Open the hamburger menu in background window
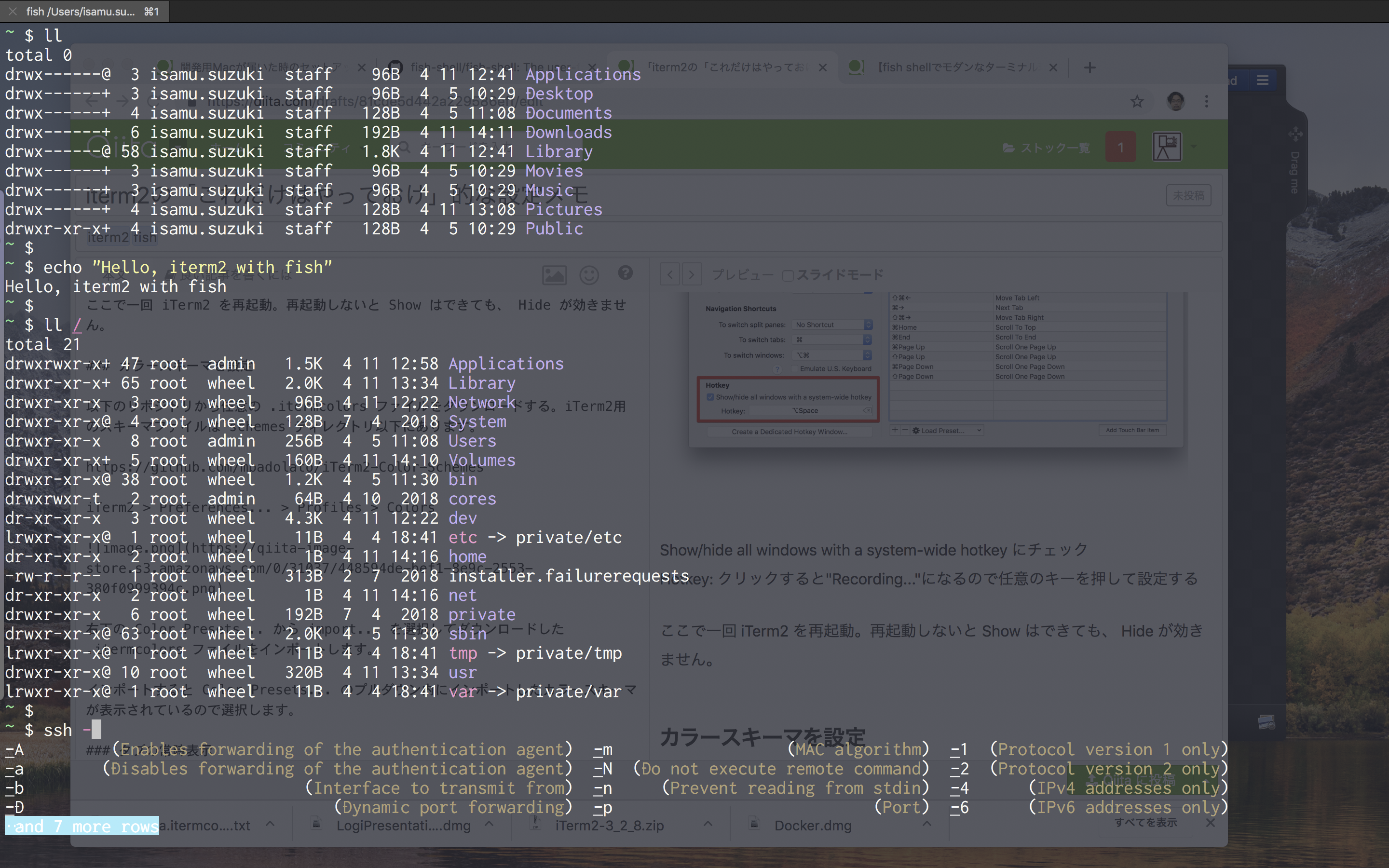1389x868 pixels. click(1262, 81)
